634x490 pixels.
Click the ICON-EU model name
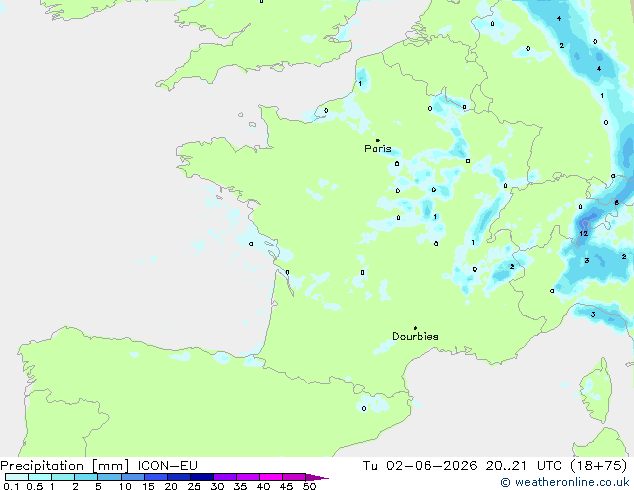point(168,466)
